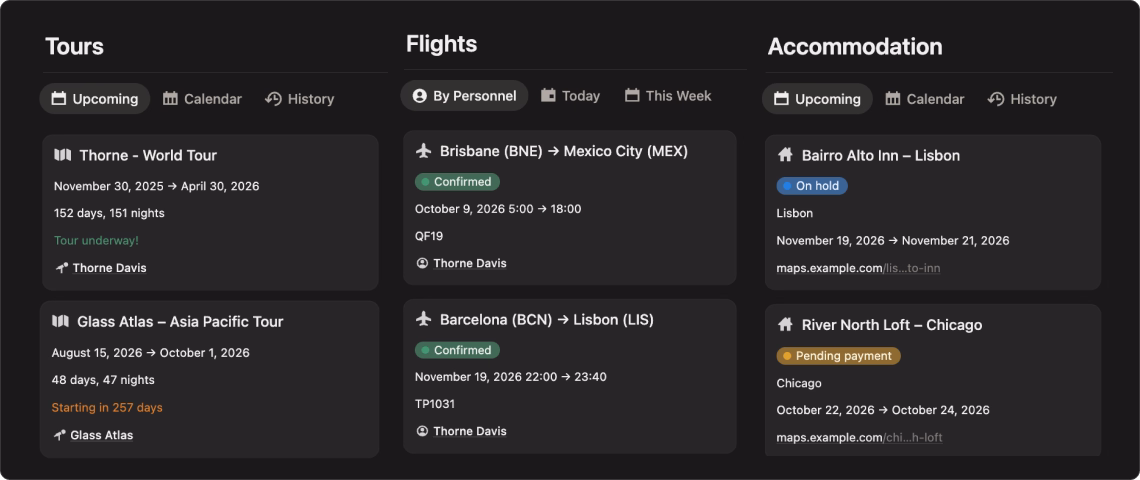The height and width of the screenshot is (480, 1140).
Task: Switch to the Accommodation Calendar tab
Action: click(x=925, y=99)
